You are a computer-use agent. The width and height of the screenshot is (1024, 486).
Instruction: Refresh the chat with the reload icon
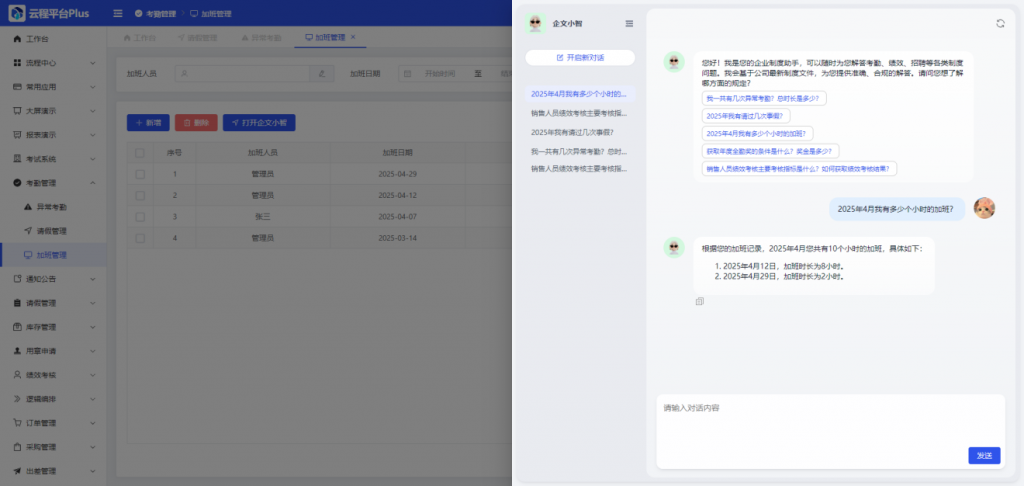(x=1000, y=24)
